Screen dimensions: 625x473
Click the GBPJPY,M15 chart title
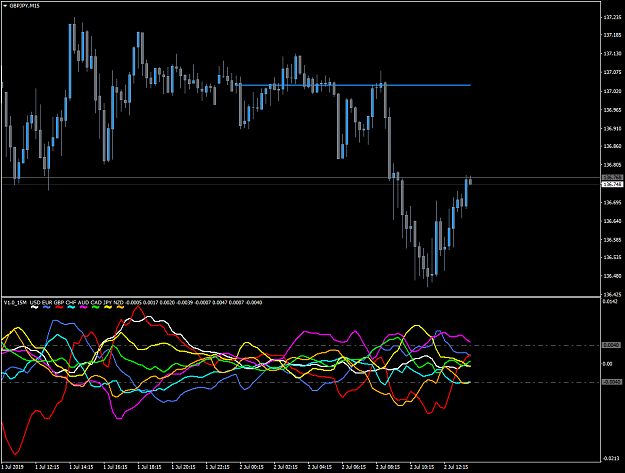click(x=24, y=6)
